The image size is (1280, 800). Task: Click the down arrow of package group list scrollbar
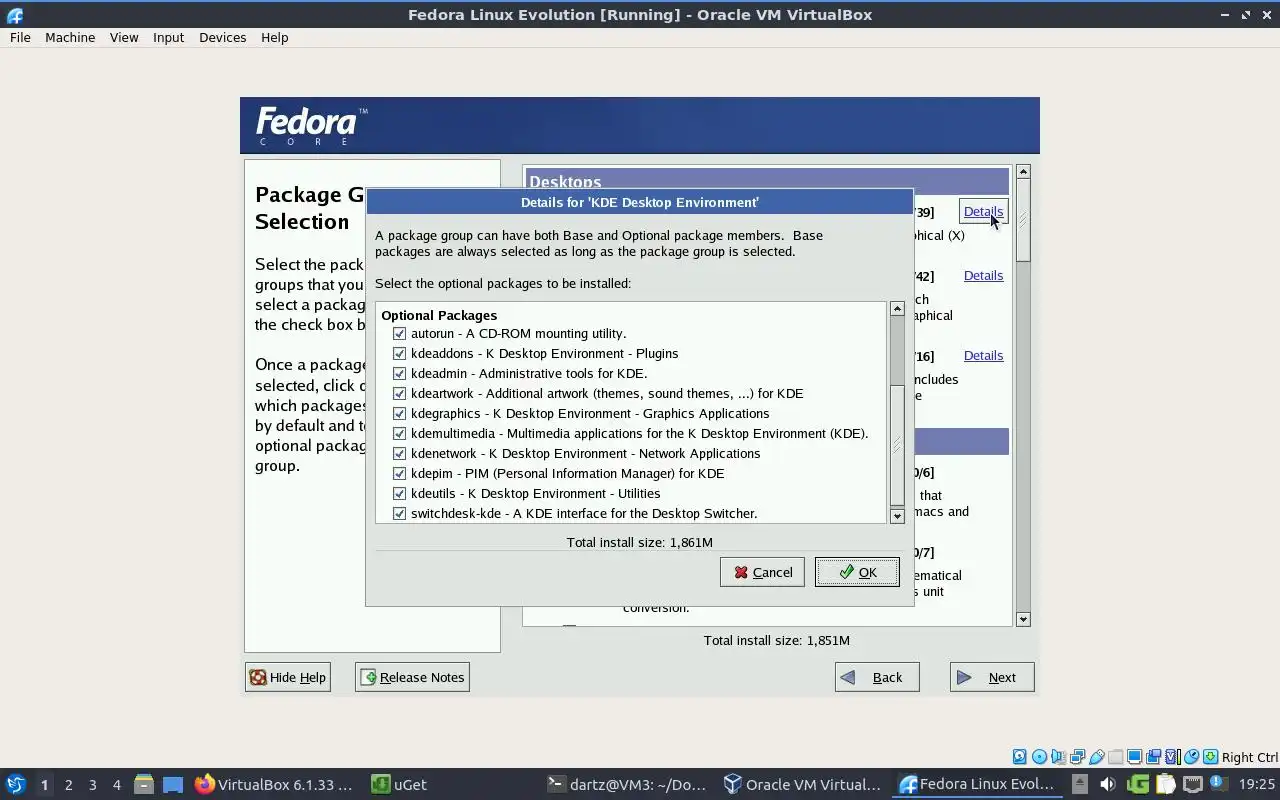point(1023,619)
